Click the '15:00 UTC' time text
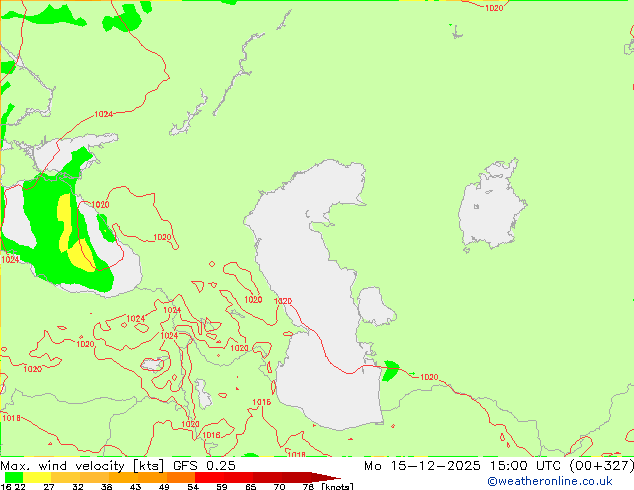The width and height of the screenshot is (634, 490). (525, 466)
